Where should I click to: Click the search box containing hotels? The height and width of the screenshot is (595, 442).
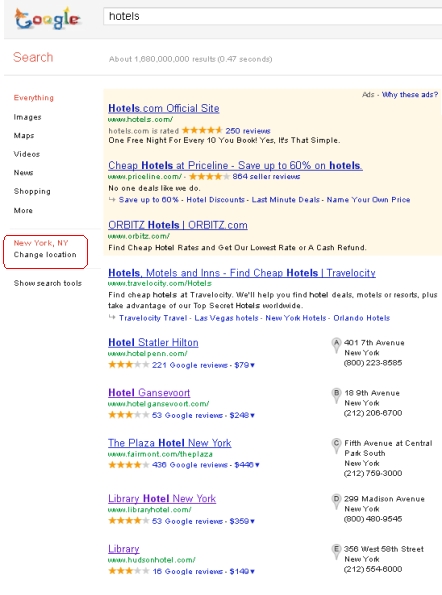pyautogui.click(x=272, y=16)
